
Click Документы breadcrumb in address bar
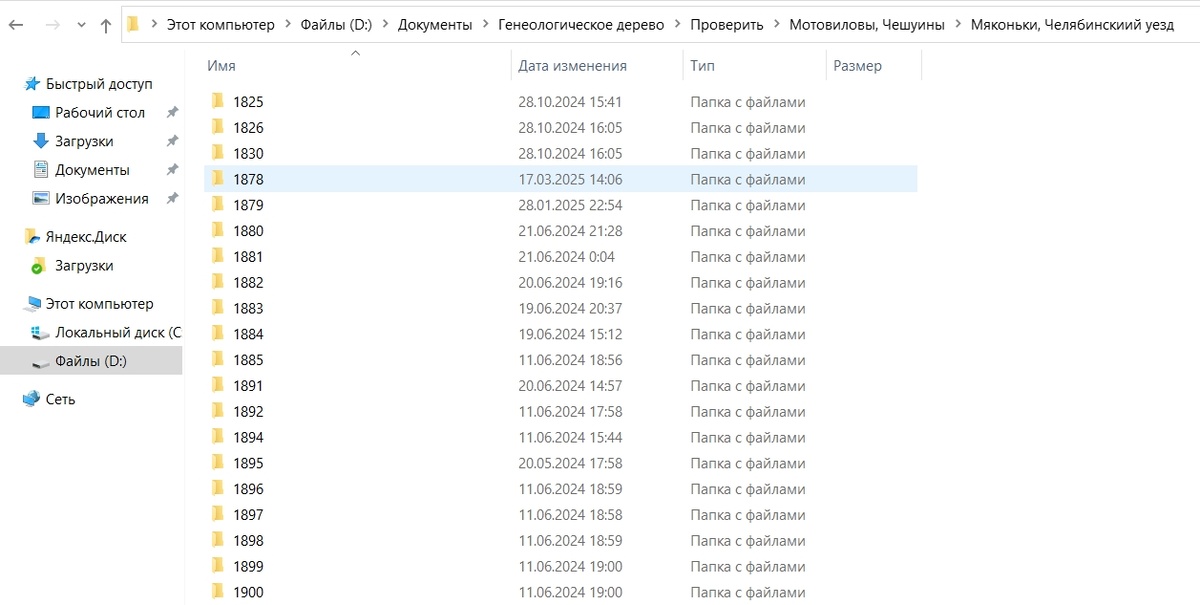point(435,25)
